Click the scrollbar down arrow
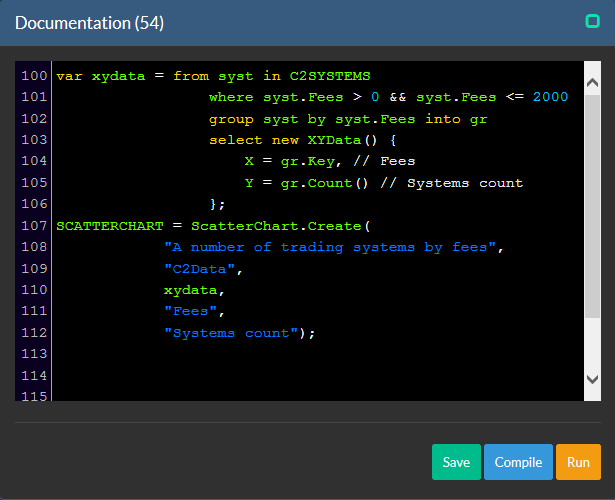The height and width of the screenshot is (500, 615). [592, 379]
